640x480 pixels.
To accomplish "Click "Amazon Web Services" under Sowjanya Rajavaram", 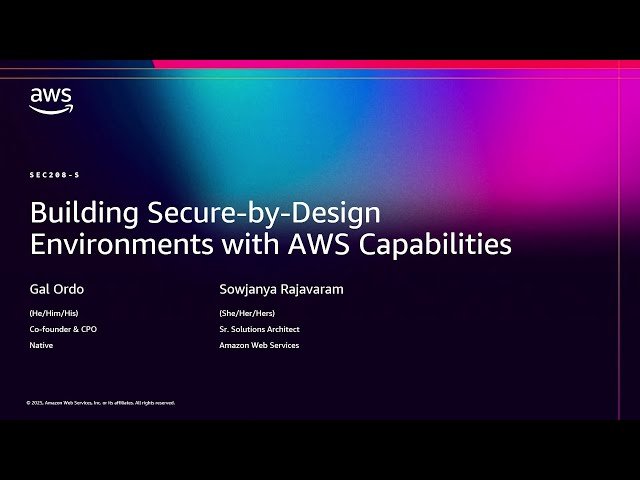I will tap(259, 345).
